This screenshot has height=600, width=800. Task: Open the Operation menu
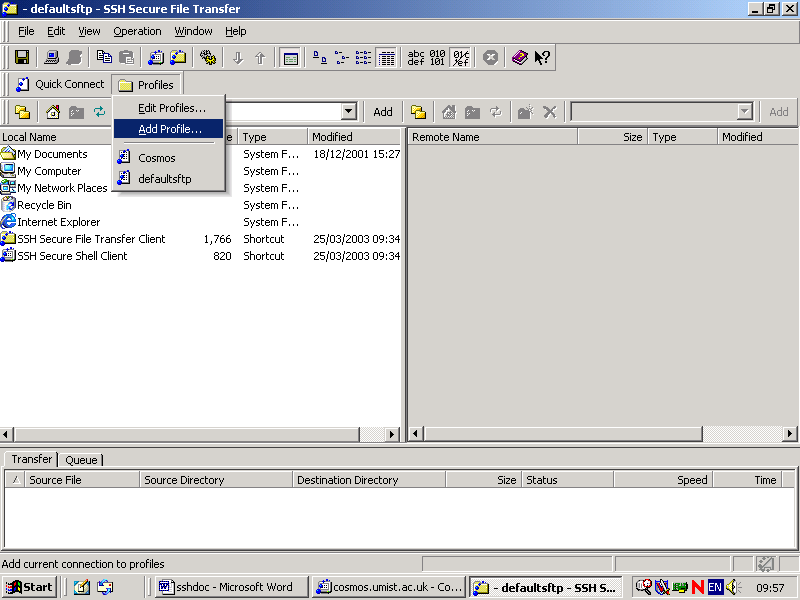[x=137, y=31]
